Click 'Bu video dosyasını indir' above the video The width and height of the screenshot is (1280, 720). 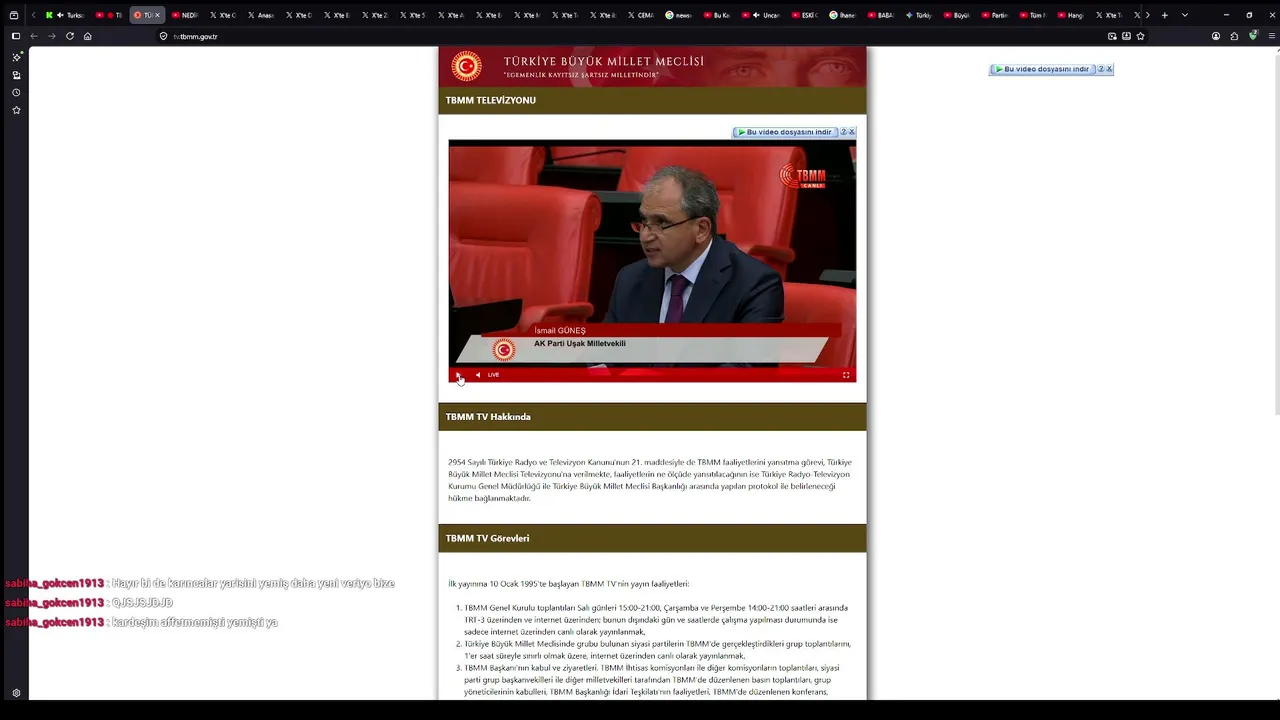(x=786, y=132)
